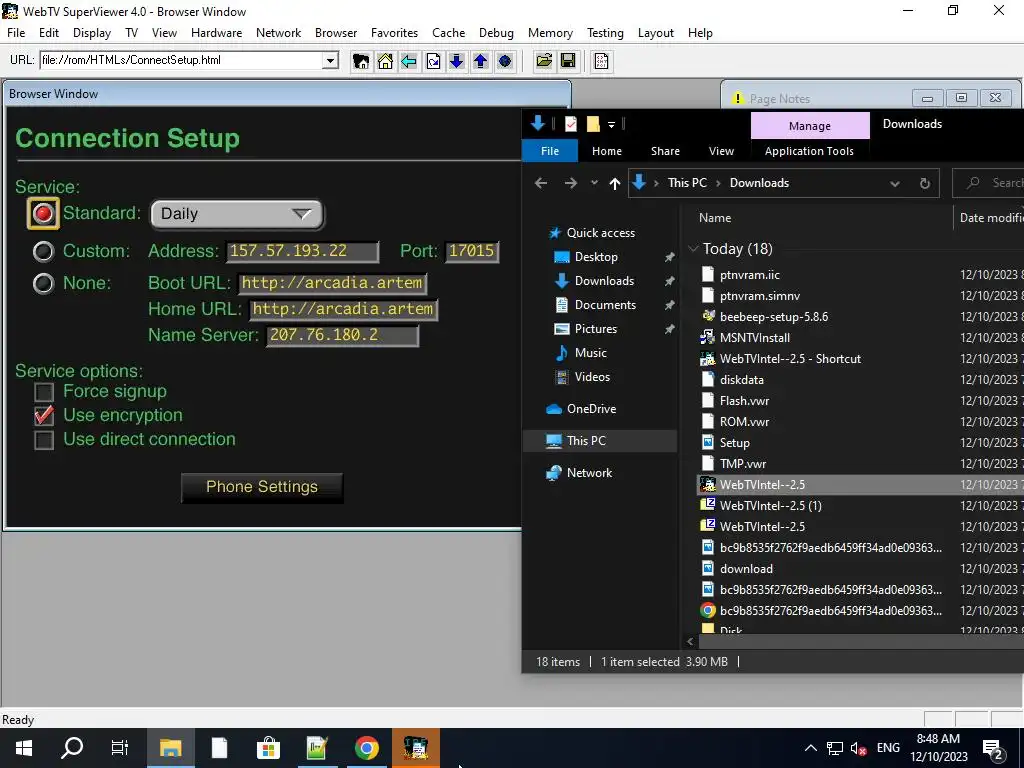1024x768 pixels.
Task: Click the HTML source document toolbar icon
Action: pyautogui.click(x=601, y=61)
